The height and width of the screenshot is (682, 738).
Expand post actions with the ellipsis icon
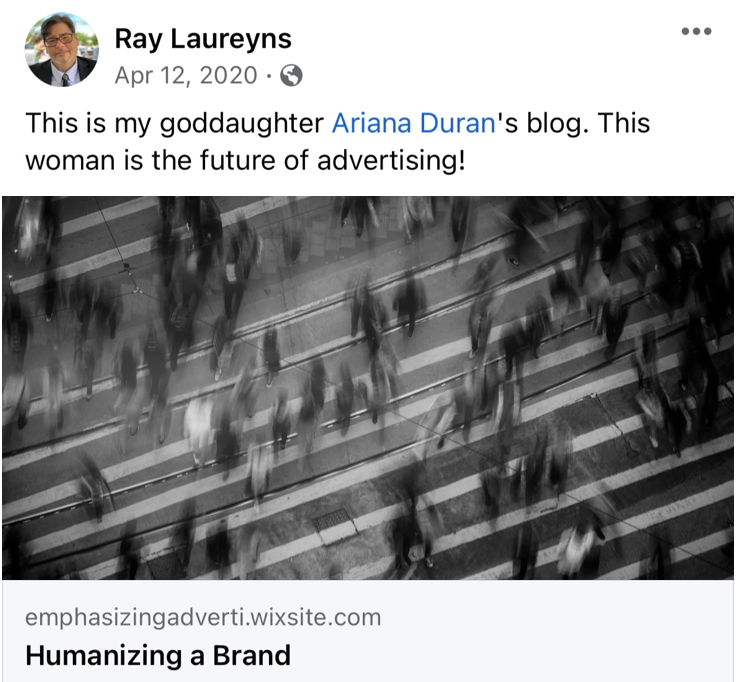(x=696, y=32)
